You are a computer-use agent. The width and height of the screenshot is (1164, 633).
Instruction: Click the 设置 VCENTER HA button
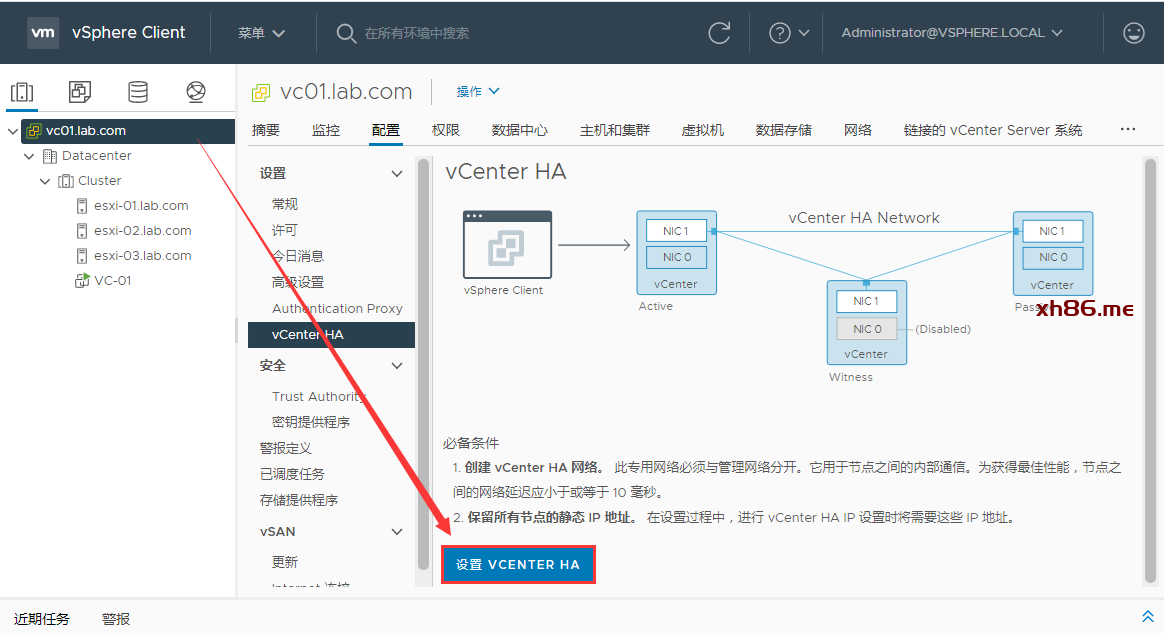[x=518, y=565]
